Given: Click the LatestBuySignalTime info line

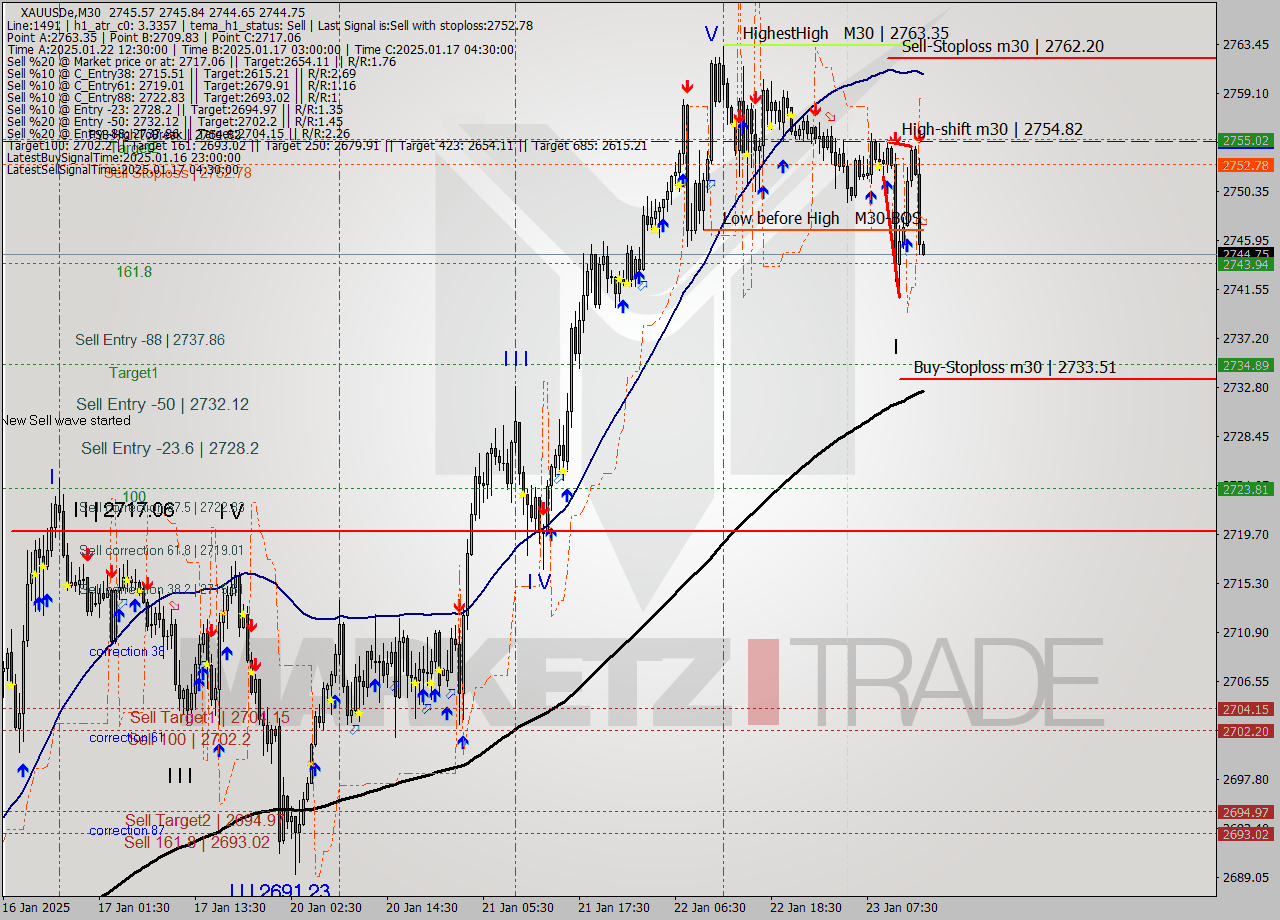Looking at the screenshot, I should (x=123, y=158).
